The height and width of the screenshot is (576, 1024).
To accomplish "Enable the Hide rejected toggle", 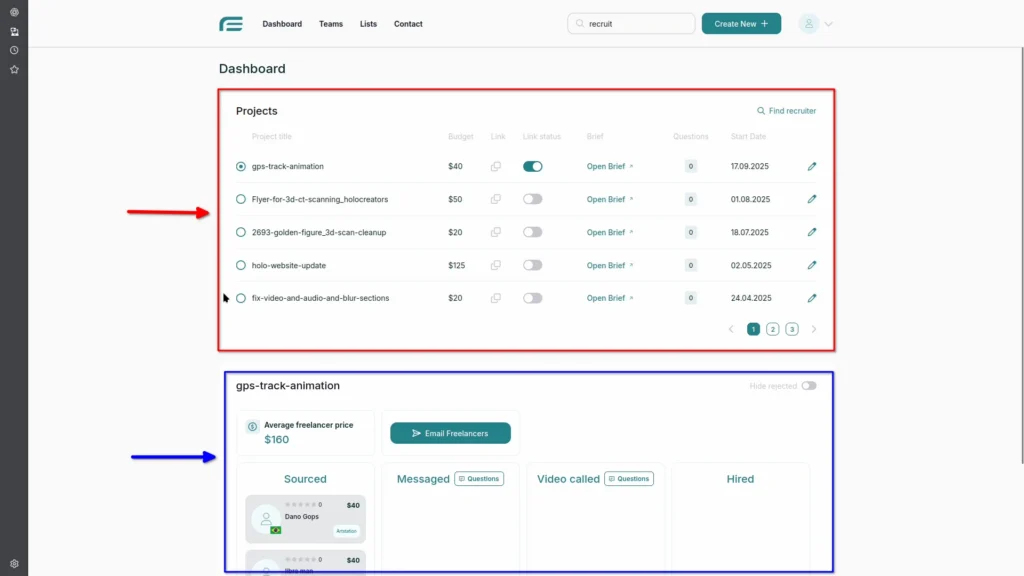I will point(810,385).
